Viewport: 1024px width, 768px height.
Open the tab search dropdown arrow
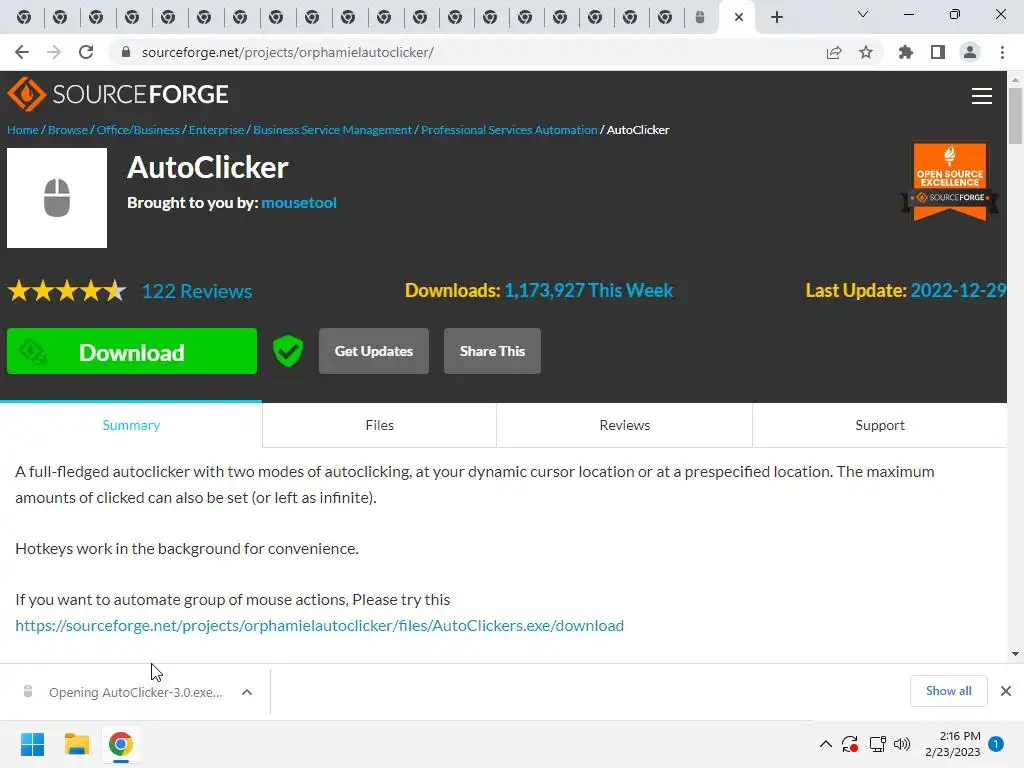coord(863,14)
